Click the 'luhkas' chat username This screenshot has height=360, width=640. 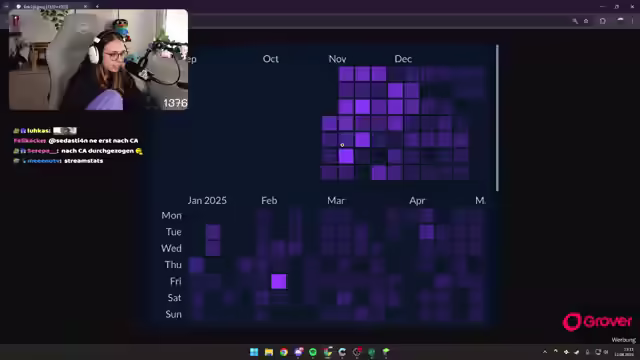pyautogui.click(x=39, y=131)
